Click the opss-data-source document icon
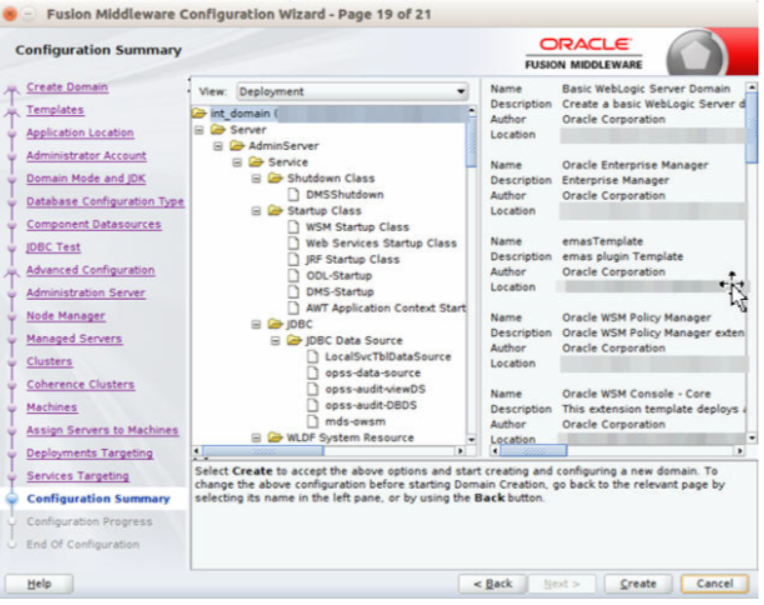The width and height of the screenshot is (764, 605). tap(313, 373)
